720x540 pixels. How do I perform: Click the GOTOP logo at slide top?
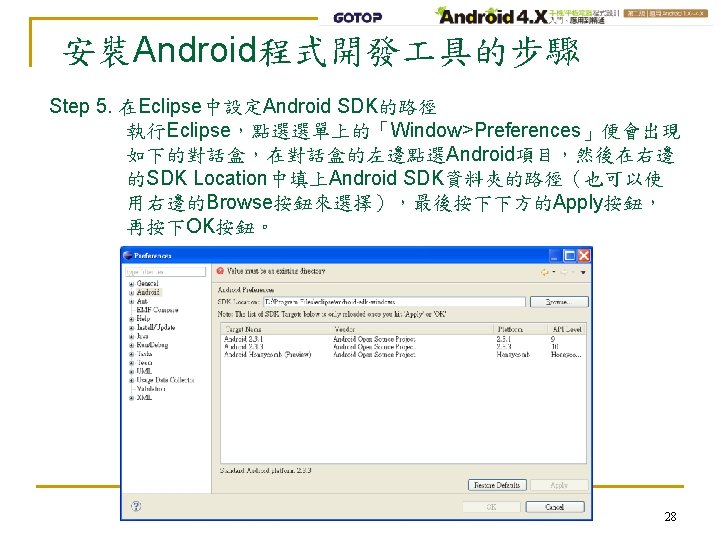click(358, 17)
